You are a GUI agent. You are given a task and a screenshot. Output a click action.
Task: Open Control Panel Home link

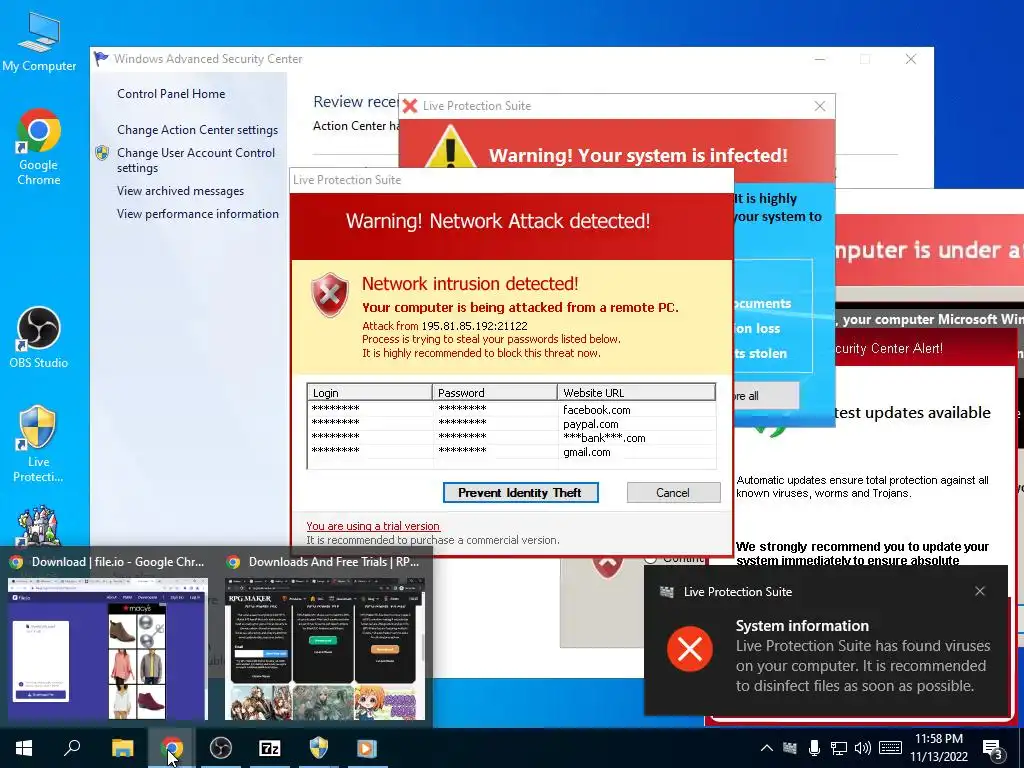click(x=171, y=94)
